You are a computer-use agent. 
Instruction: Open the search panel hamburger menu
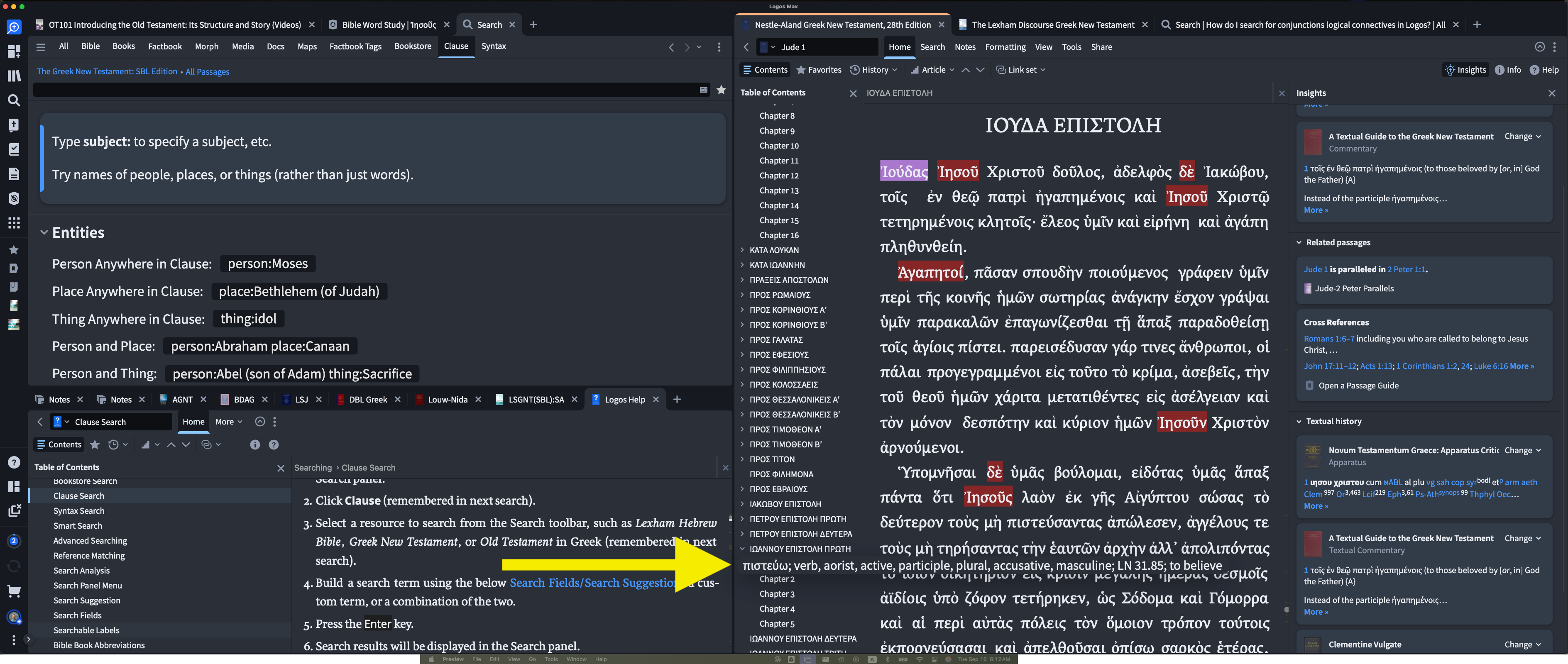tap(41, 47)
